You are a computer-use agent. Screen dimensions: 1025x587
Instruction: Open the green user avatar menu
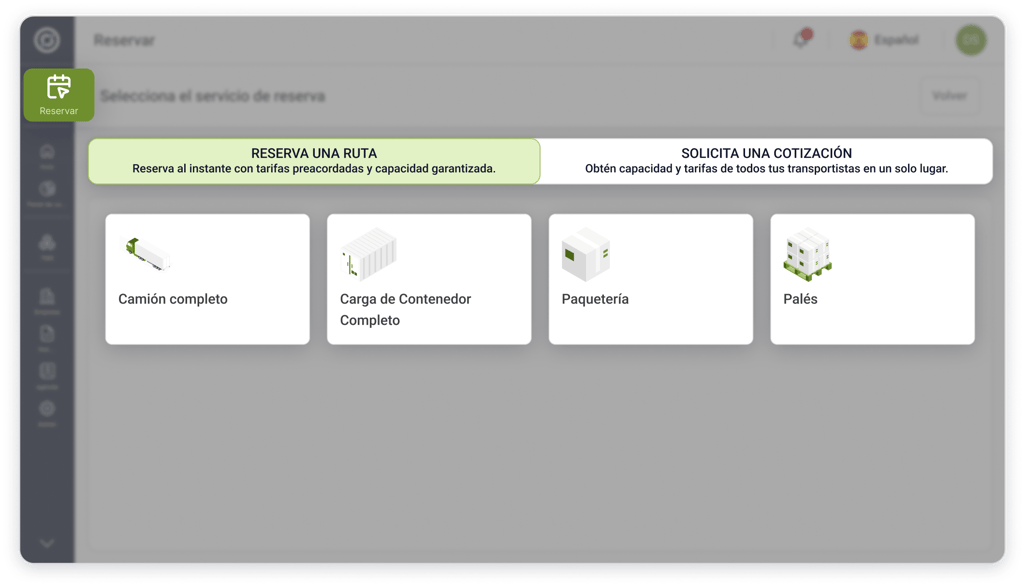971,40
